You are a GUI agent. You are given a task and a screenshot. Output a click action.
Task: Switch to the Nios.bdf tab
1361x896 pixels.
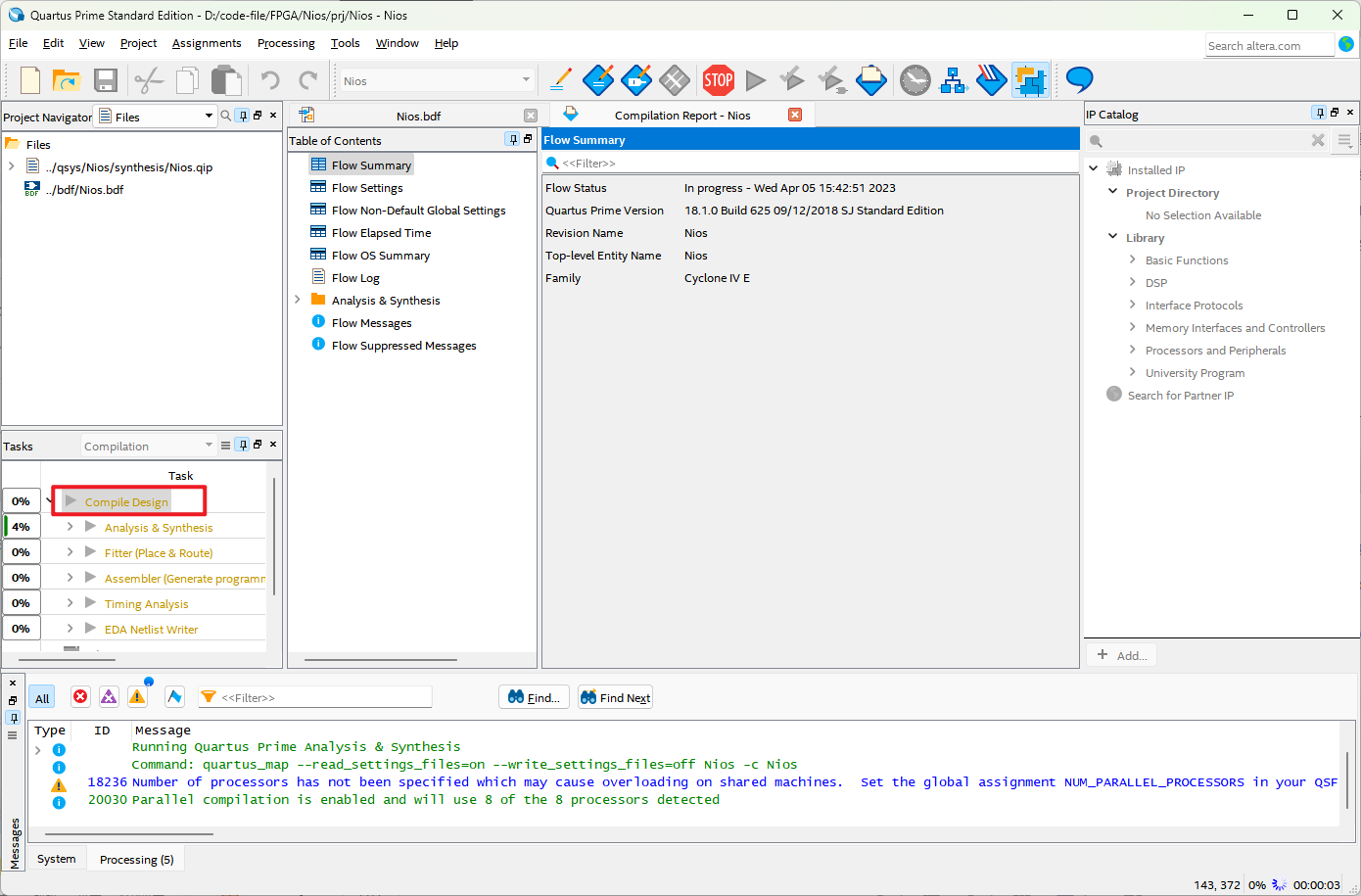click(x=418, y=116)
